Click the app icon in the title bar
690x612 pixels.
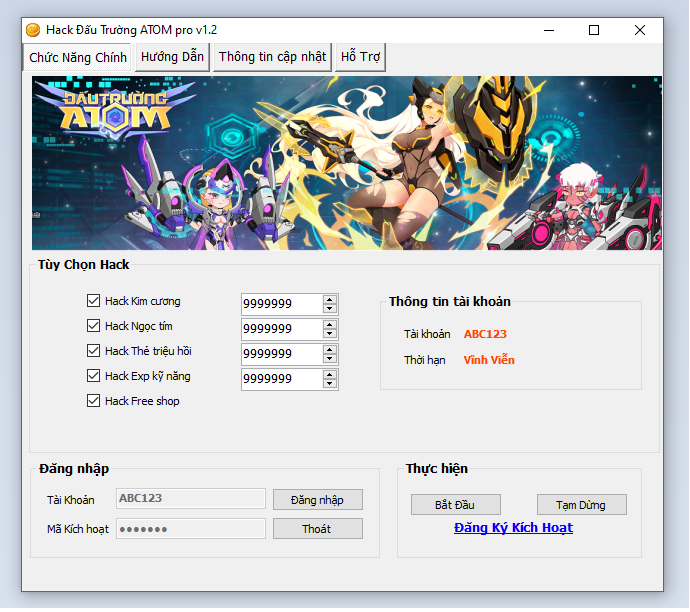coord(33,30)
